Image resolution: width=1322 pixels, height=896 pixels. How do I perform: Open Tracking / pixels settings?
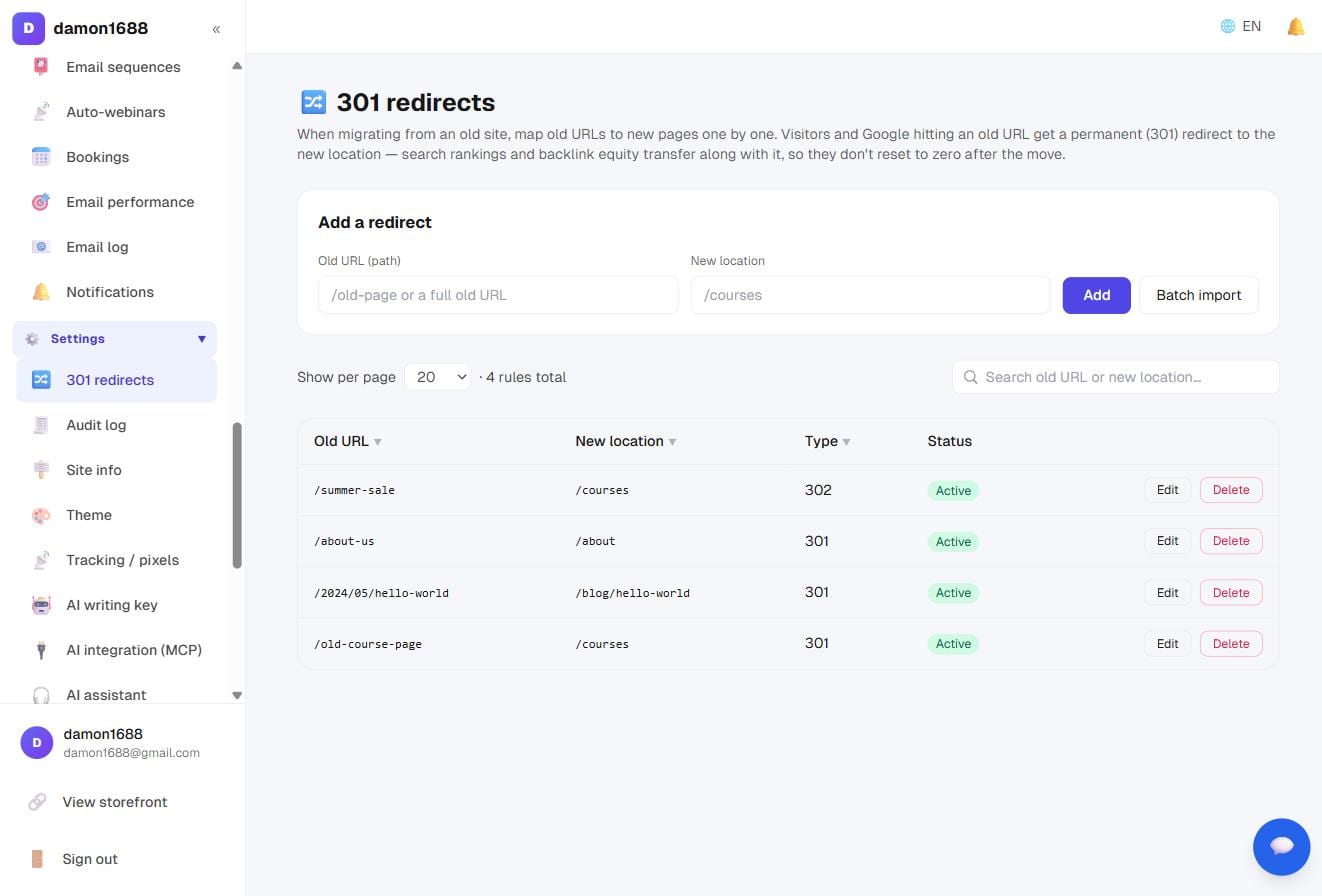coord(116,560)
